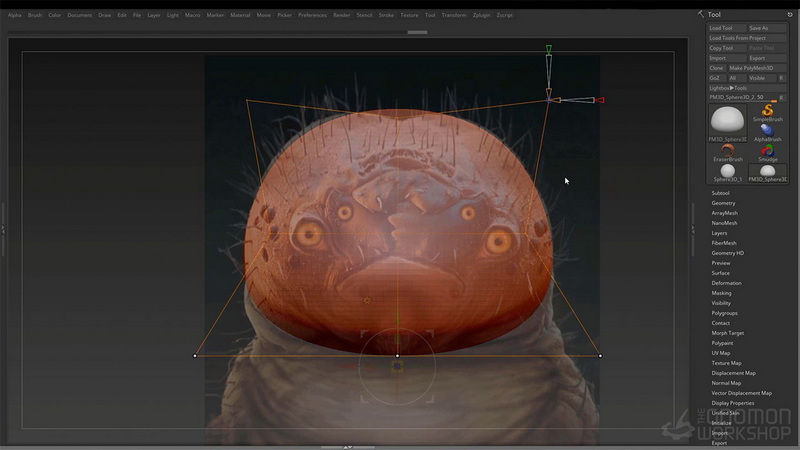
Task: Click the green gizmo arrow cone
Action: (548, 49)
